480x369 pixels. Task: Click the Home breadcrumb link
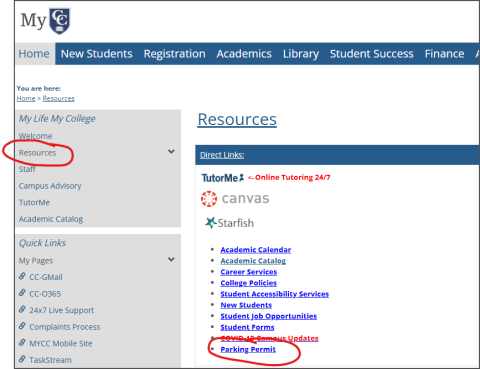click(x=26, y=98)
